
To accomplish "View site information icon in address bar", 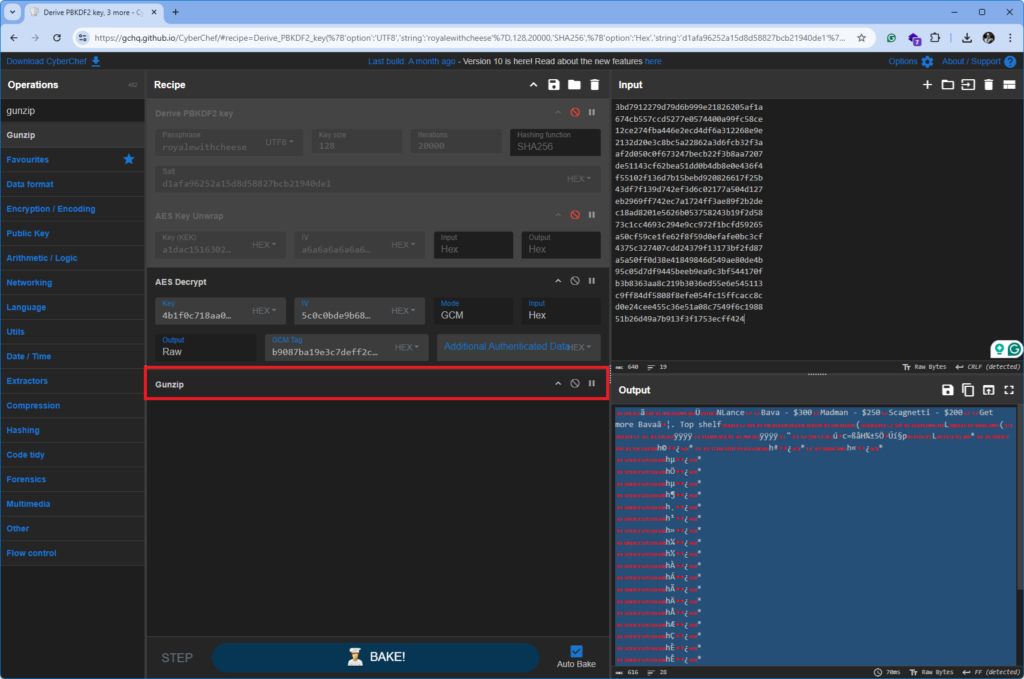I will pyautogui.click(x=82, y=38).
